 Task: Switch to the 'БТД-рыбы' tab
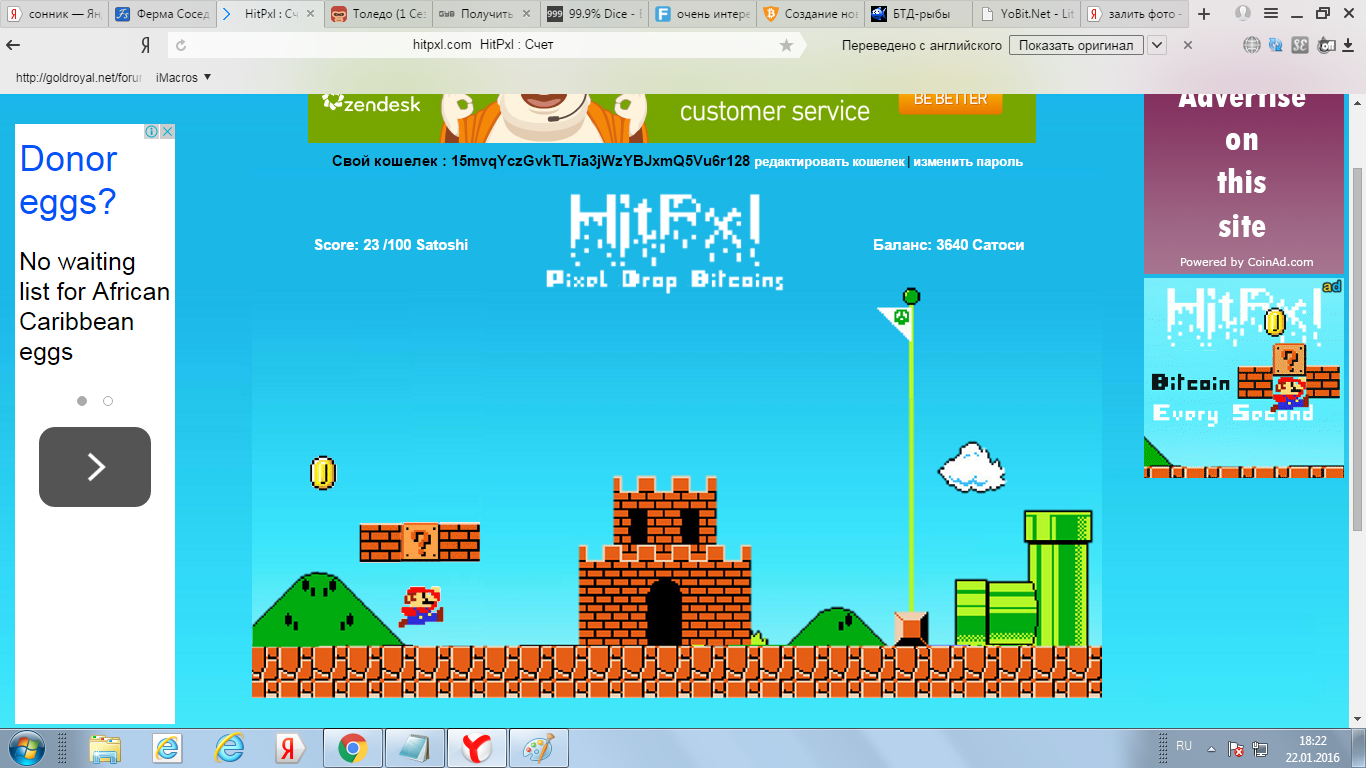click(916, 14)
